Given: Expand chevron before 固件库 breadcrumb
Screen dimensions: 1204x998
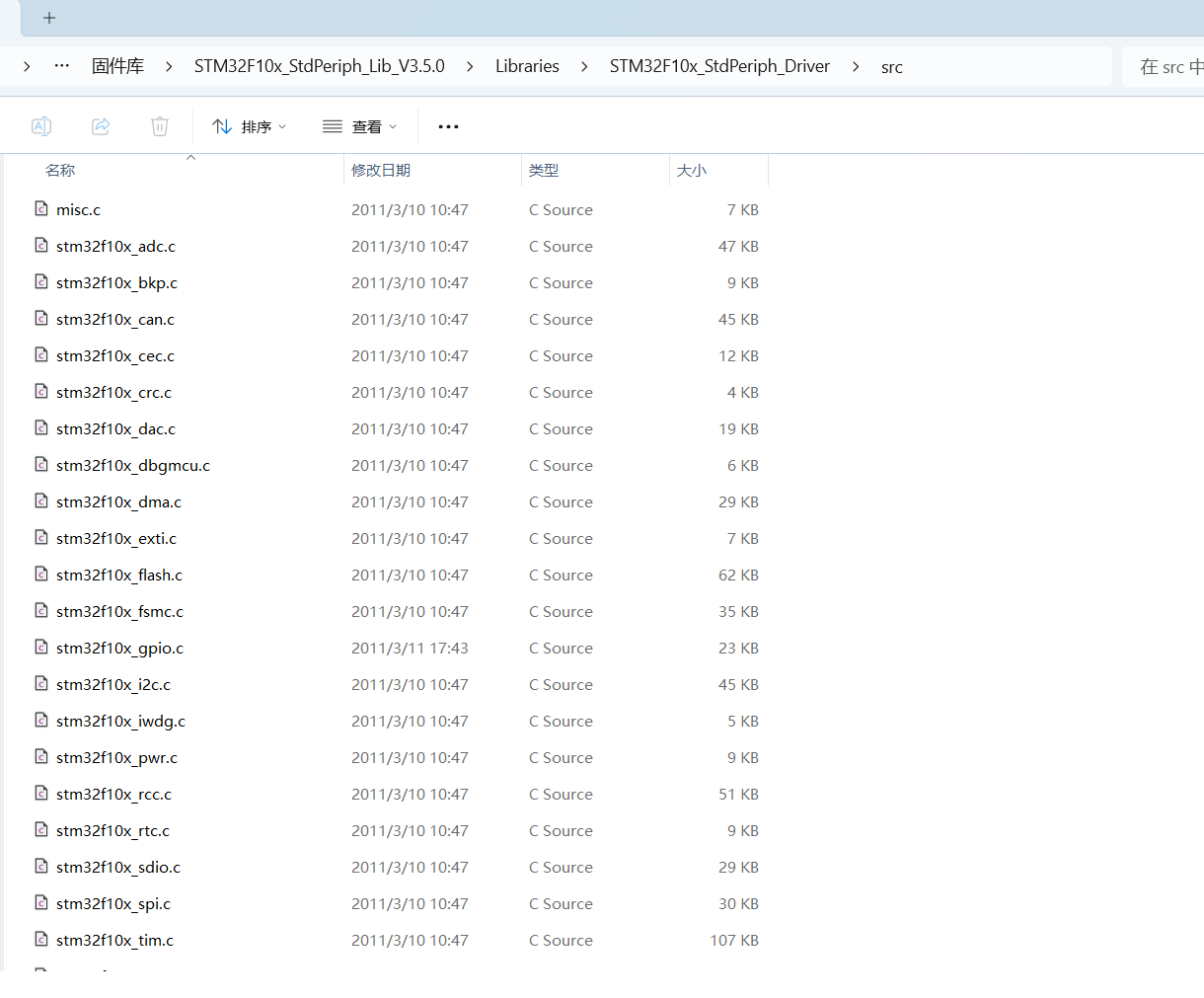Looking at the screenshot, I should point(27,66).
